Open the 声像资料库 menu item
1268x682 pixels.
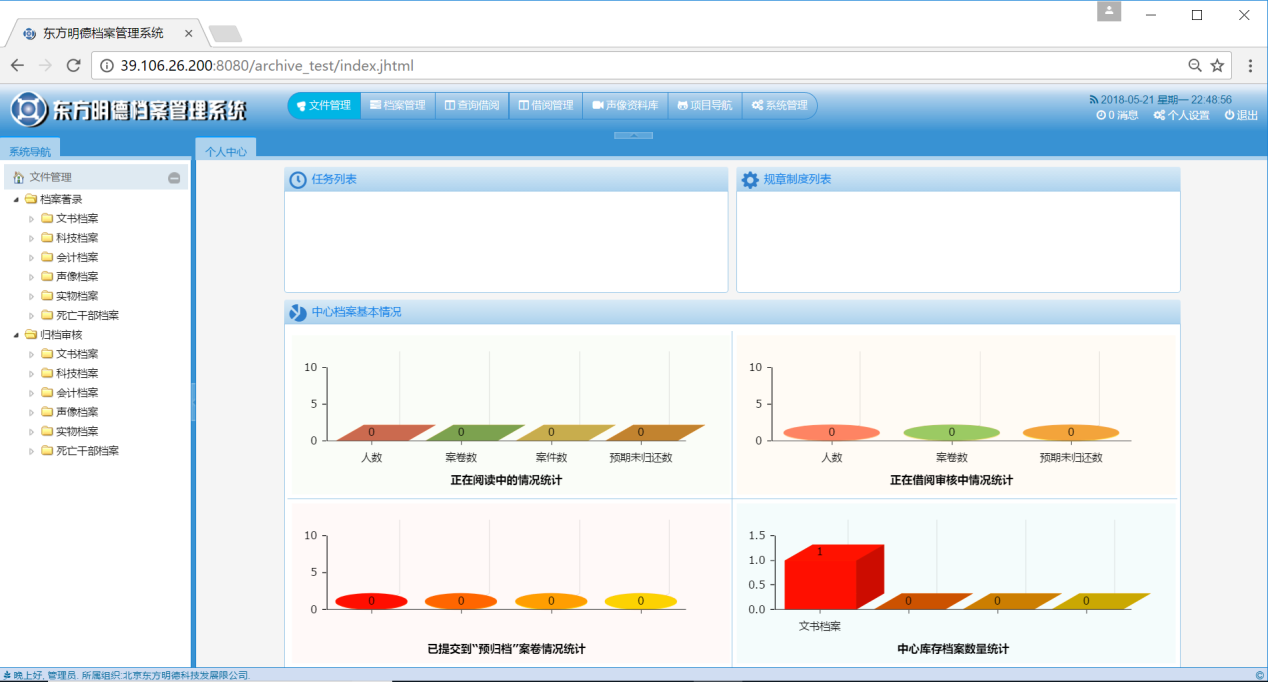click(x=625, y=105)
